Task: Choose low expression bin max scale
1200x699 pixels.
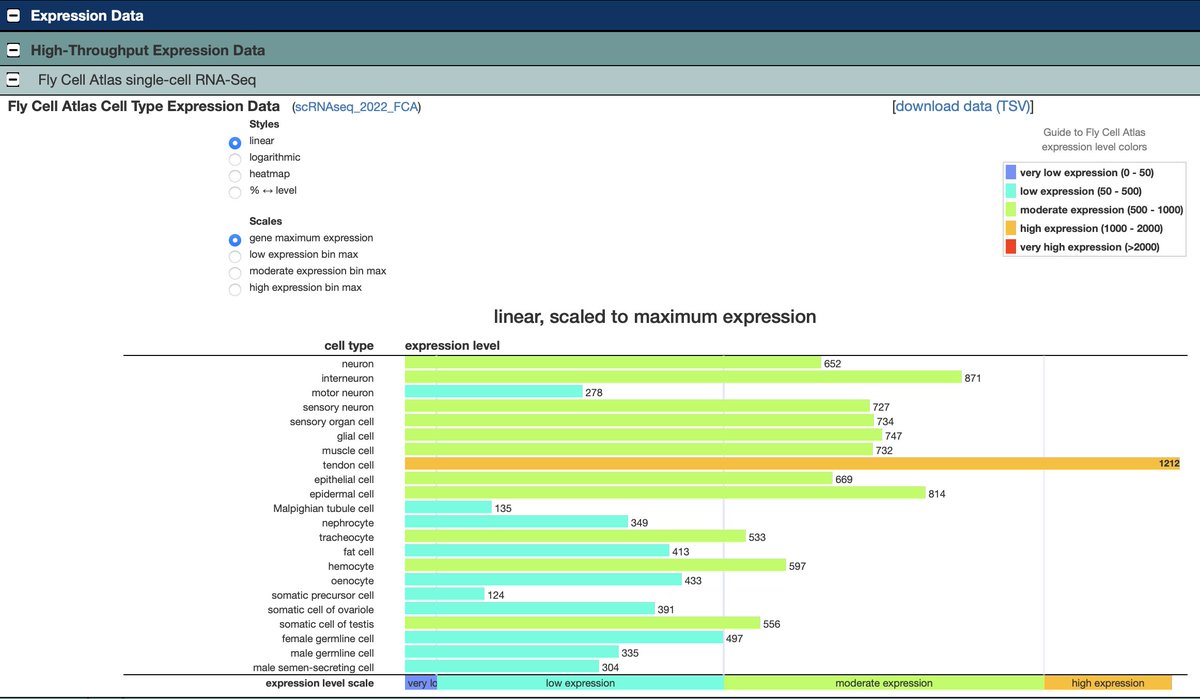Action: (x=234, y=255)
